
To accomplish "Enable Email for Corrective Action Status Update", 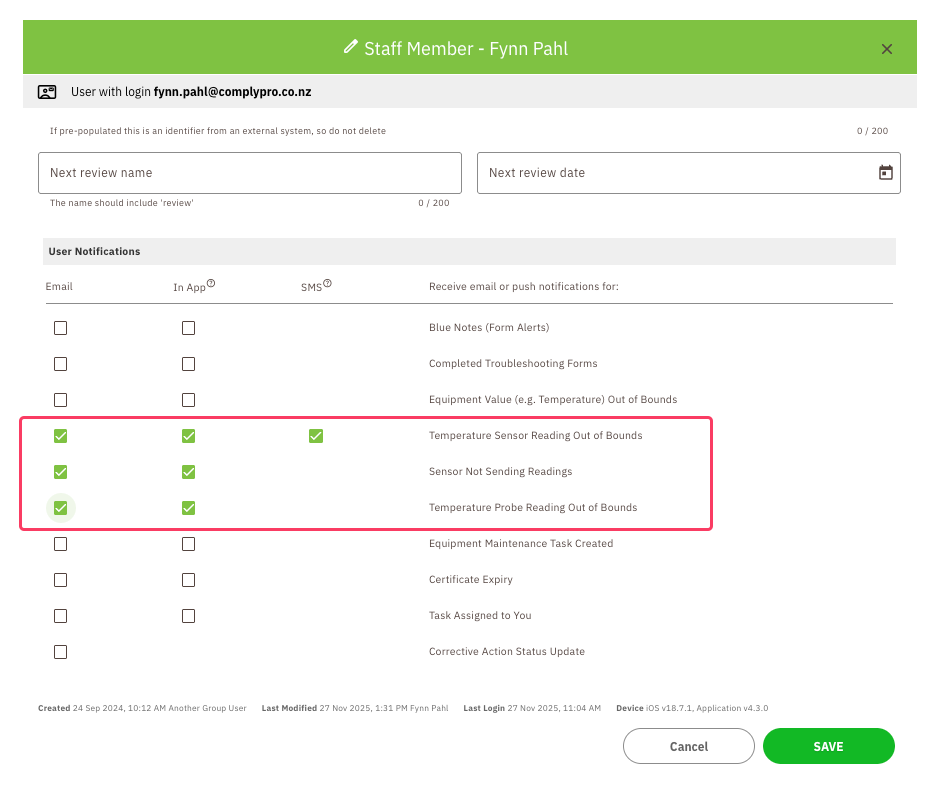I will 60,652.
